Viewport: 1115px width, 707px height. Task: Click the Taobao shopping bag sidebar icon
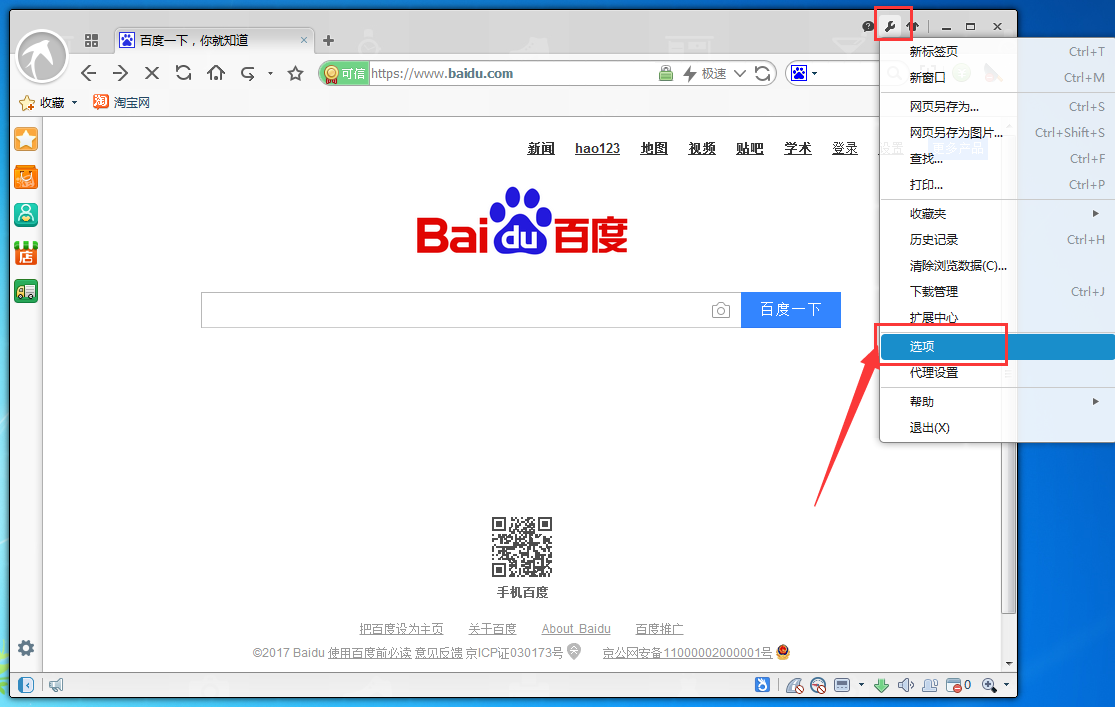point(25,177)
